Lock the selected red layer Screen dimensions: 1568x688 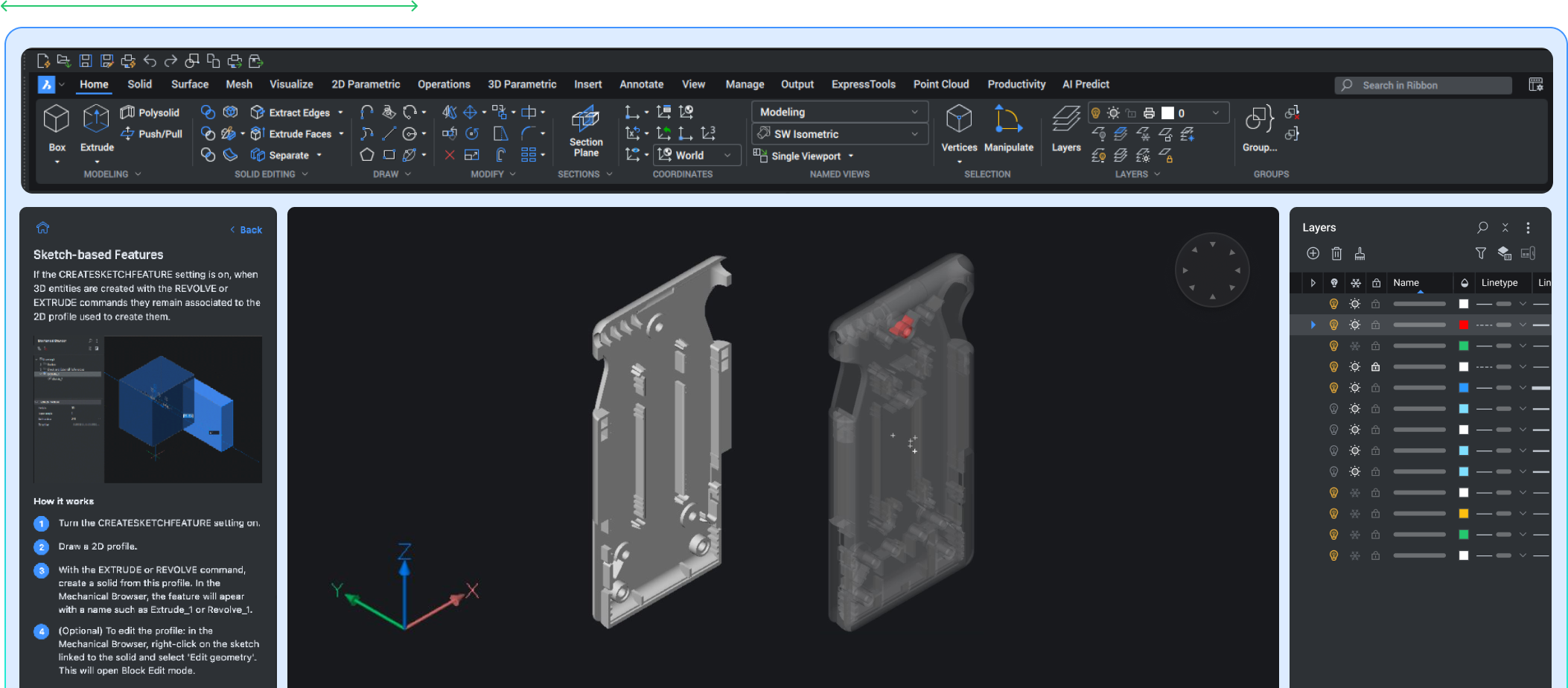[x=1377, y=325]
